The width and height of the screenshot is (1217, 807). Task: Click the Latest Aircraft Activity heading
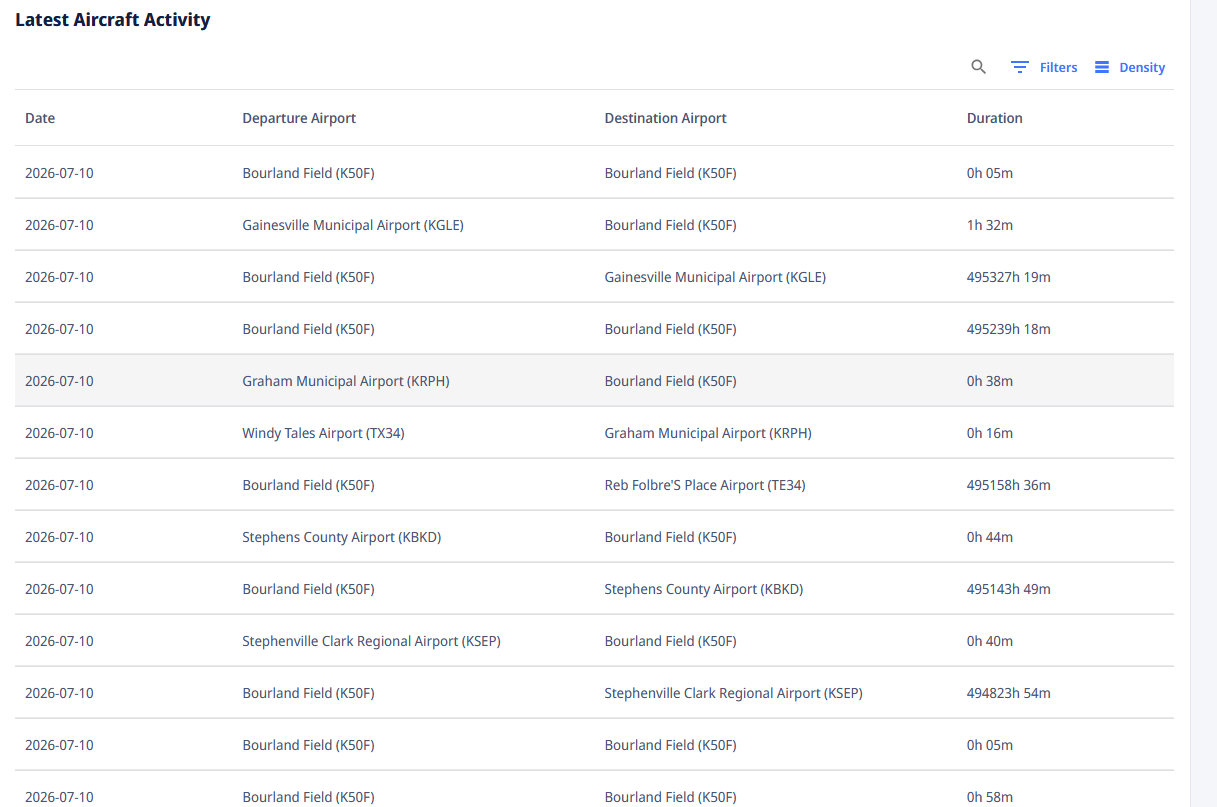113,20
